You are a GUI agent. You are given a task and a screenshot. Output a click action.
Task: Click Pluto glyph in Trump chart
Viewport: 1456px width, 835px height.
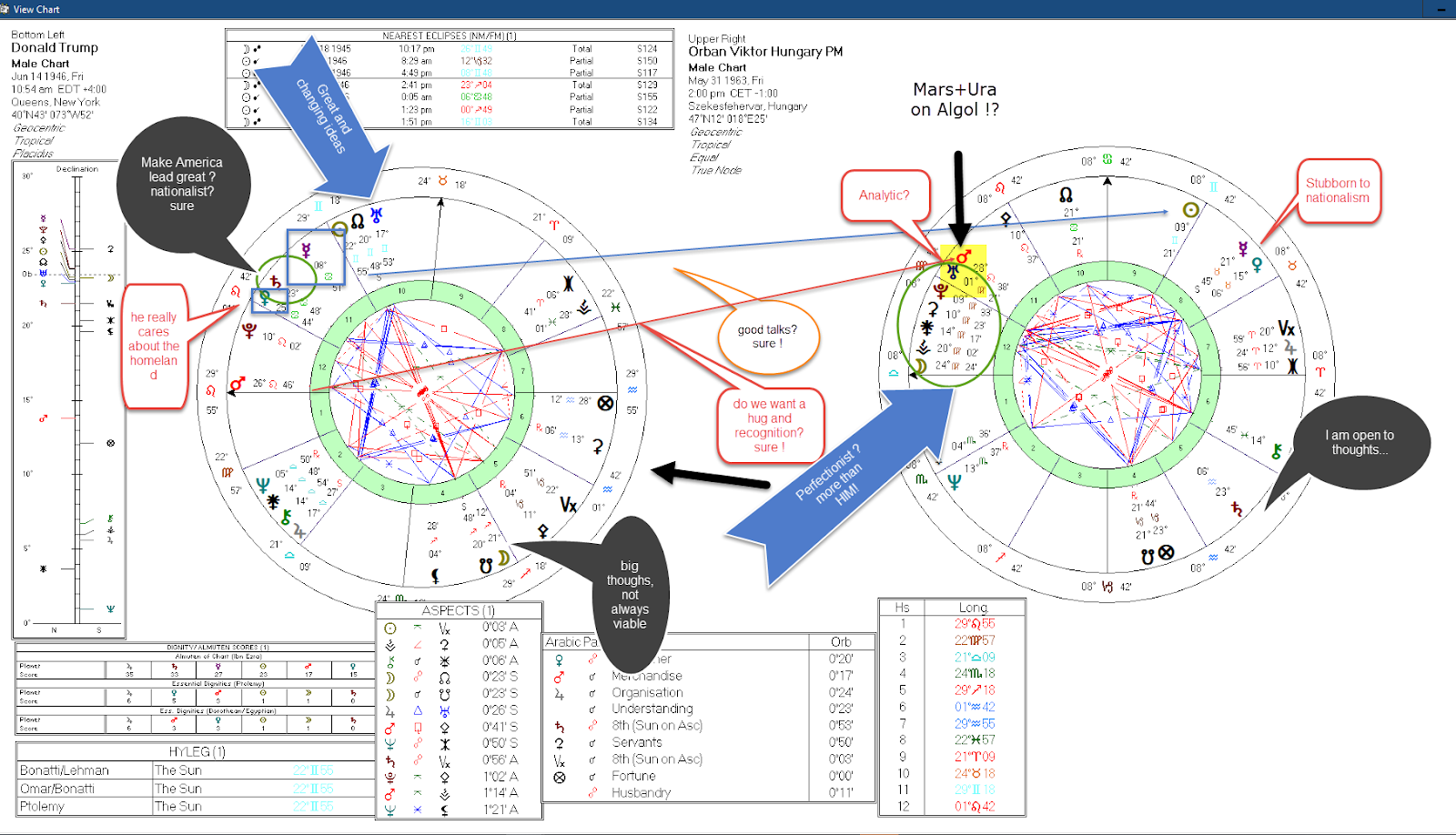249,331
